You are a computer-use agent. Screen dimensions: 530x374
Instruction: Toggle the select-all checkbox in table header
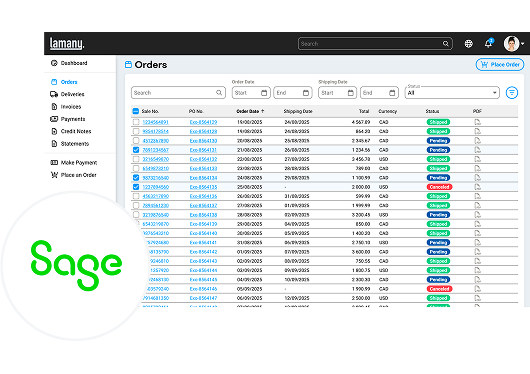click(136, 111)
